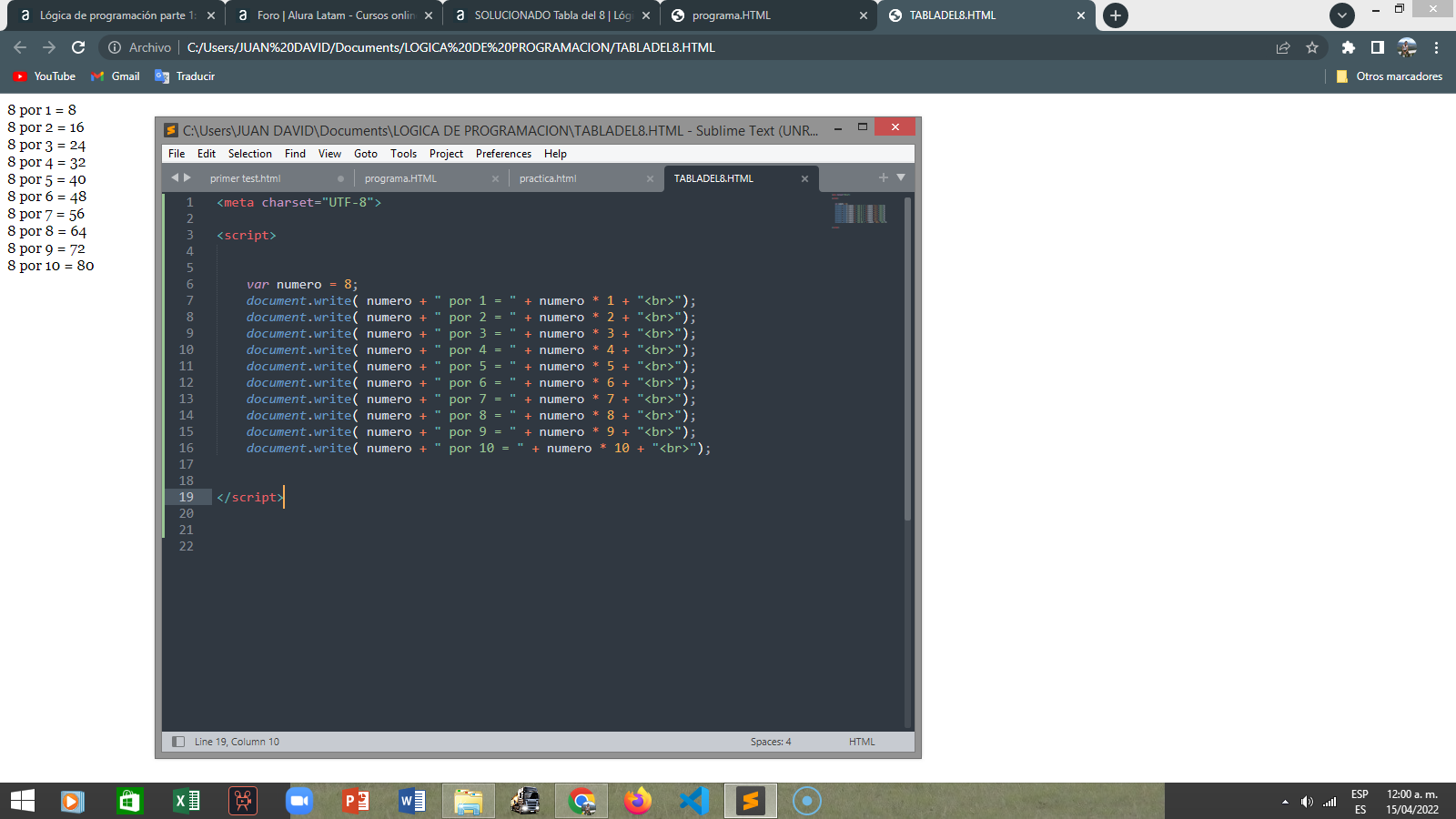The width and height of the screenshot is (1456, 819).
Task: Open the YouTube bookmark
Action: [x=45, y=76]
